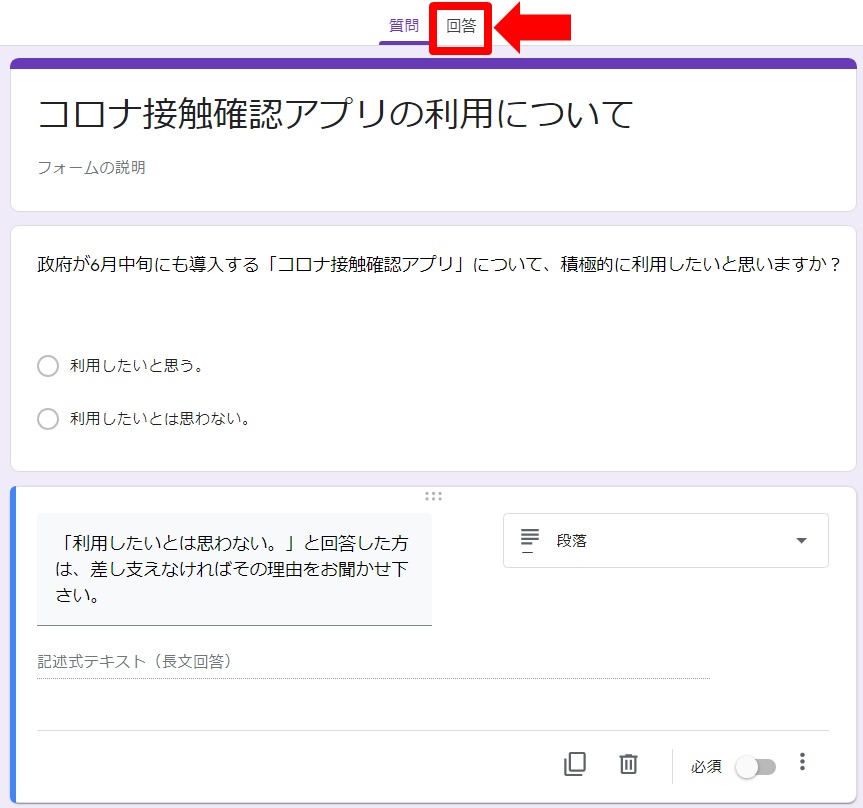The image size is (863, 808).
Task: Click the paragraph lines icon beside 段落
Action: coord(530,540)
